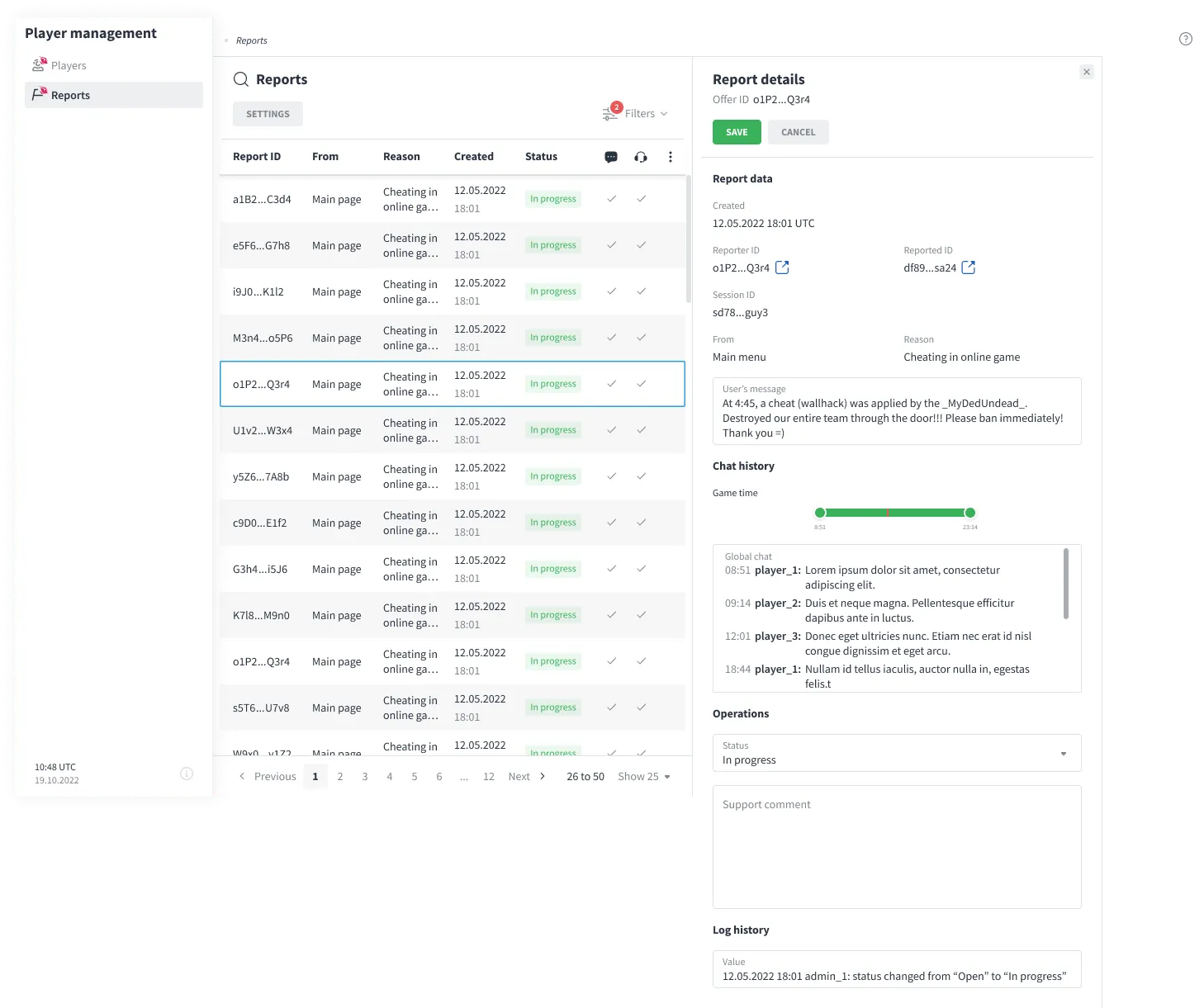Image resolution: width=1204 pixels, height=1008 pixels.
Task: Click the help question mark icon
Action: point(1186,39)
